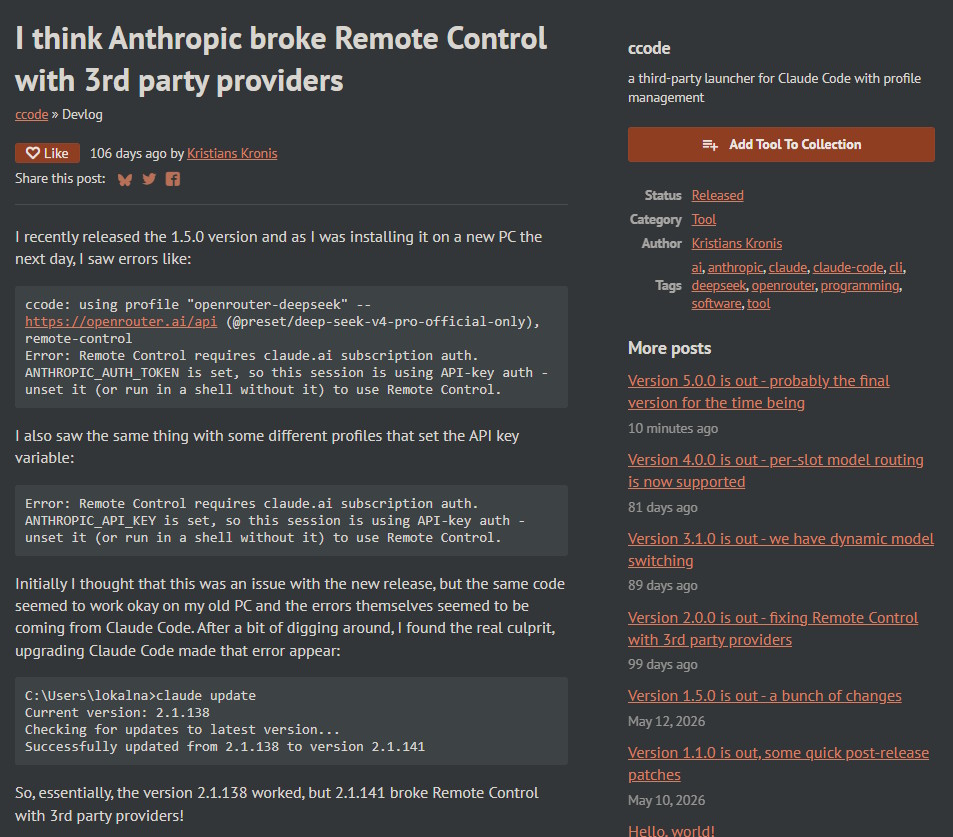Click 'ANTHROPIC_AUTH_TOKEN is set' code line

[x=286, y=372]
